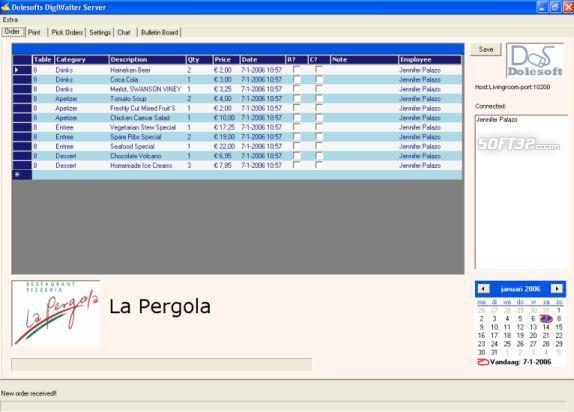The width and height of the screenshot is (574, 412).
Task: Sort by the Description column header
Action: pyautogui.click(x=147, y=60)
